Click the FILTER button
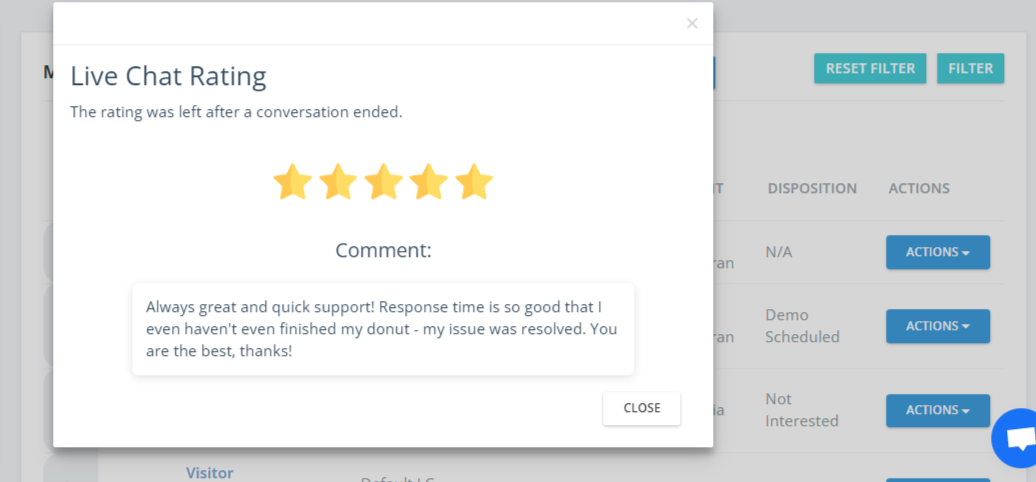This screenshot has width=1036, height=482. [x=970, y=69]
